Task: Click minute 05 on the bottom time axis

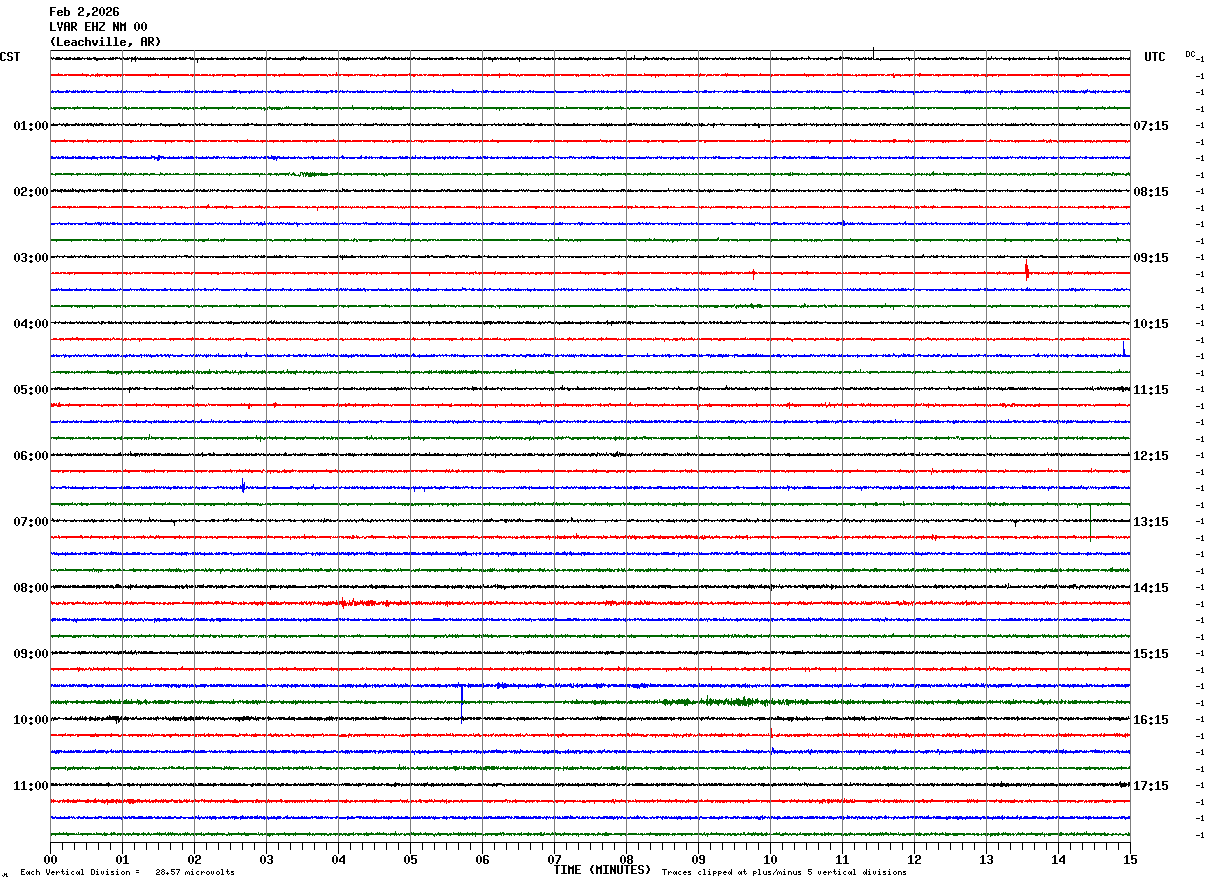Action: pos(410,859)
